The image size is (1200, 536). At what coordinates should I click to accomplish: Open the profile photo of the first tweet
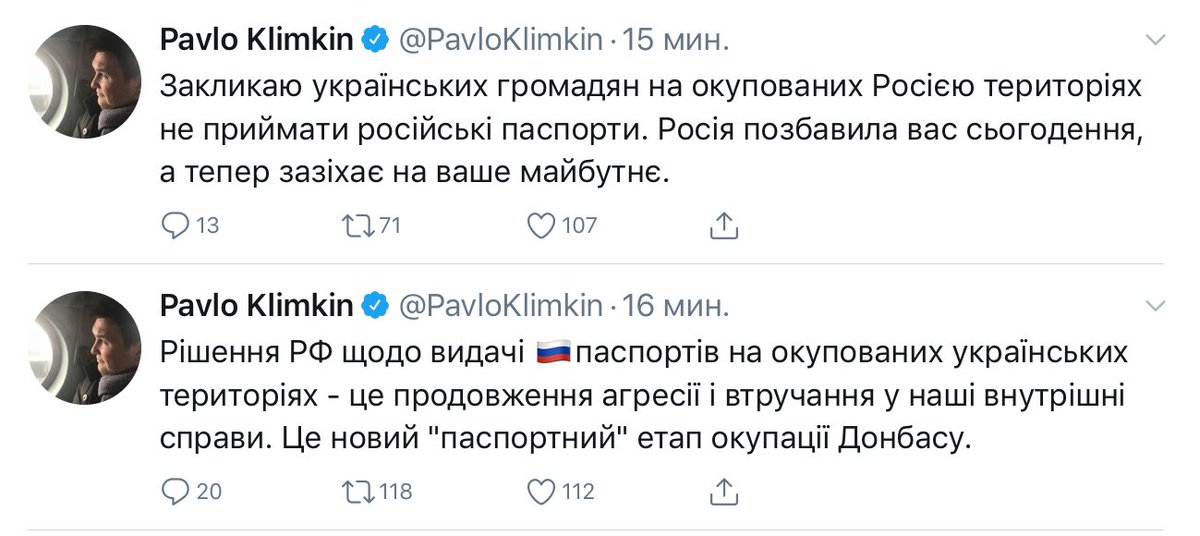[84, 84]
